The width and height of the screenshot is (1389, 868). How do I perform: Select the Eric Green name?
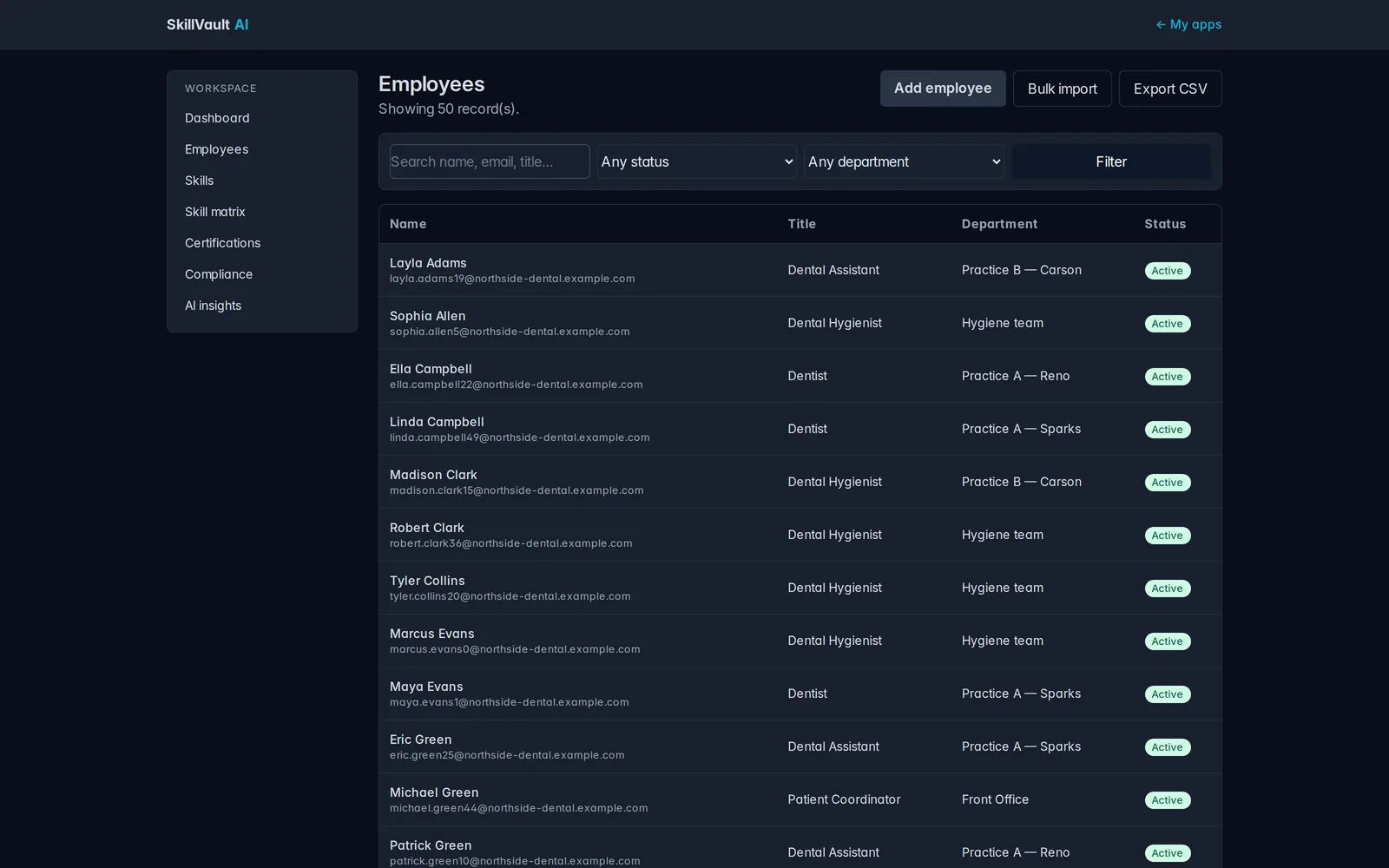[x=421, y=740]
